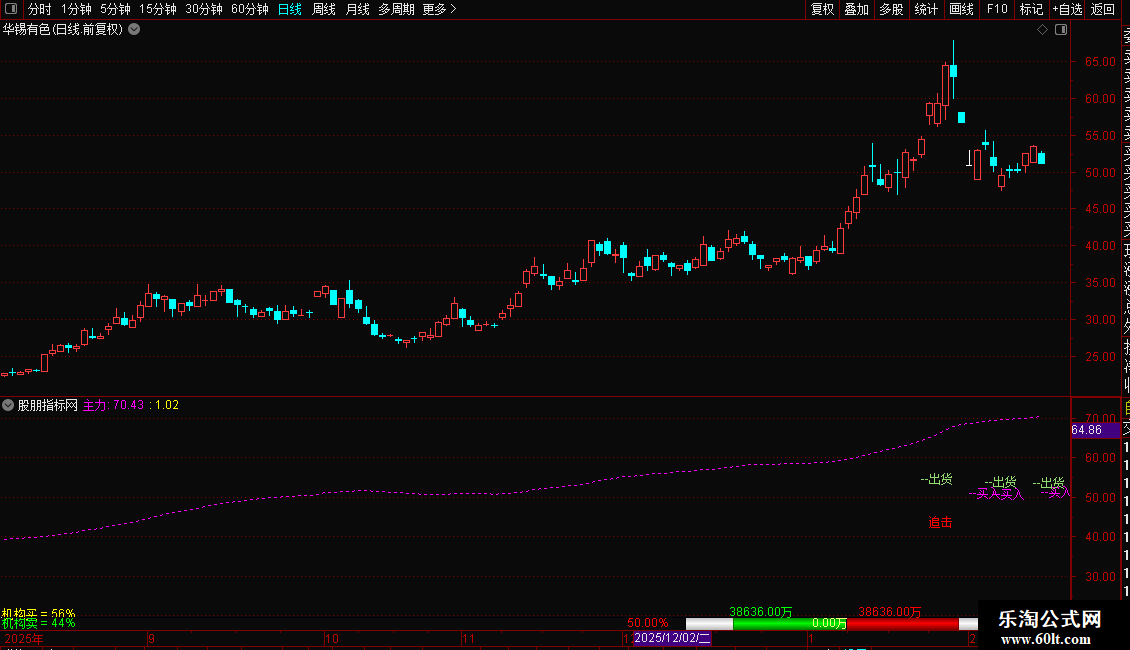Click the 0.00万 value on flow bar
Image resolution: width=1130 pixels, height=650 pixels.
tap(829, 623)
